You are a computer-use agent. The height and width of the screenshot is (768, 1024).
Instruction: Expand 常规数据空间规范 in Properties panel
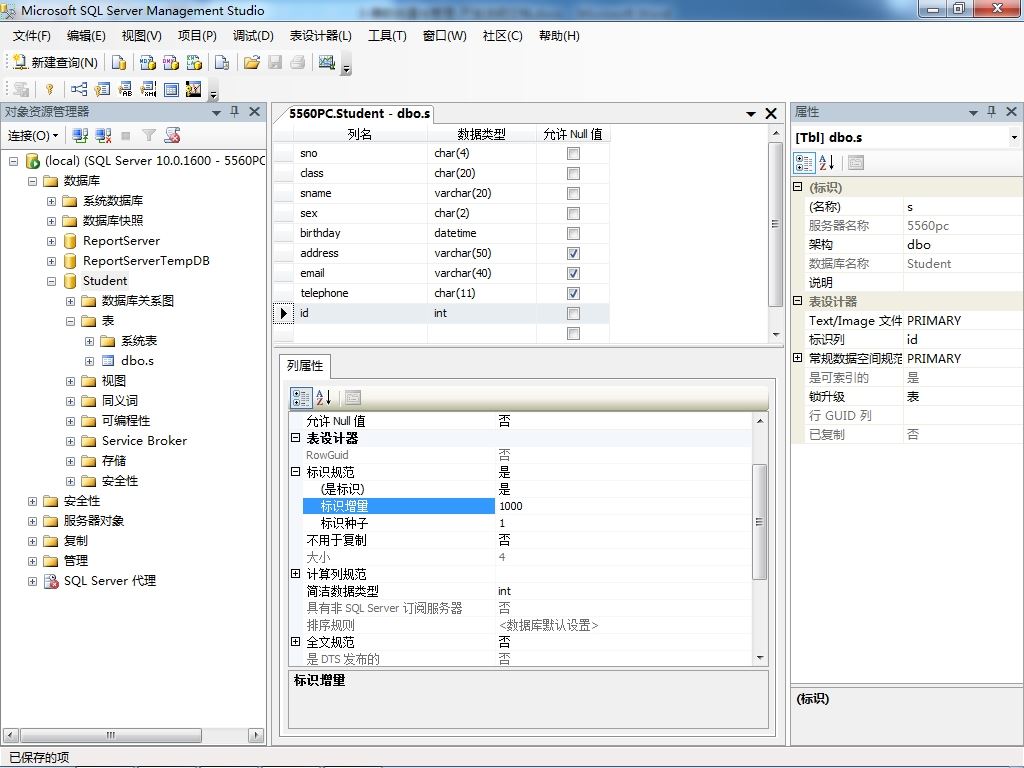tap(797, 358)
